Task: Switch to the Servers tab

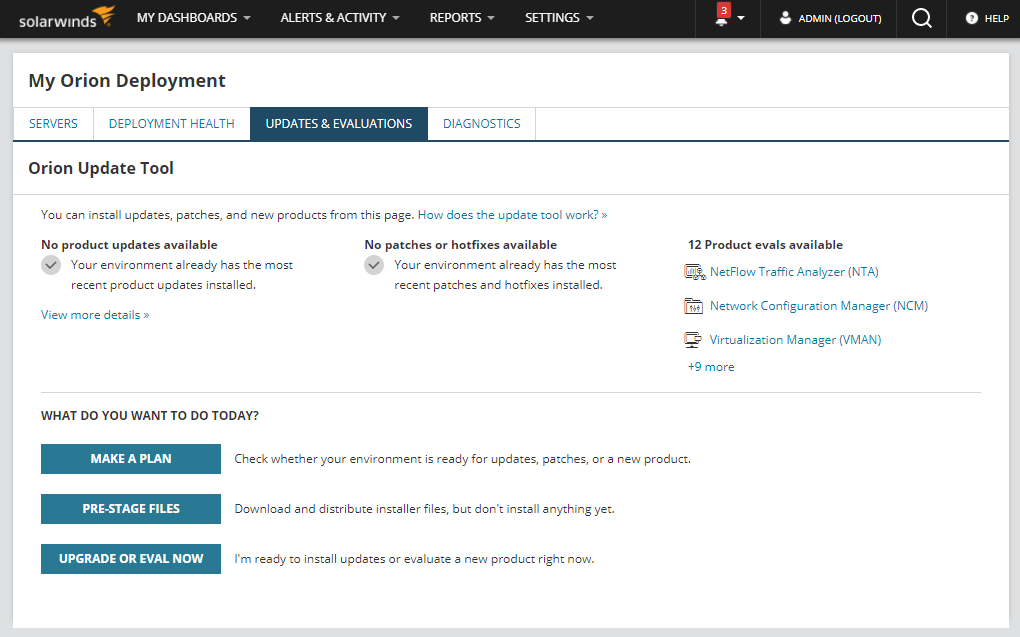Action: point(53,124)
